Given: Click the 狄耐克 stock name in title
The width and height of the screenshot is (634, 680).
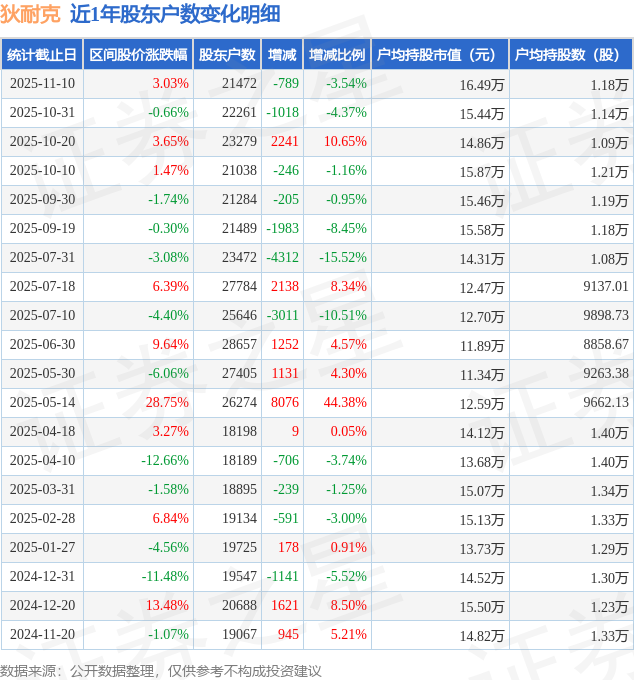Looking at the screenshot, I should coord(30,14).
